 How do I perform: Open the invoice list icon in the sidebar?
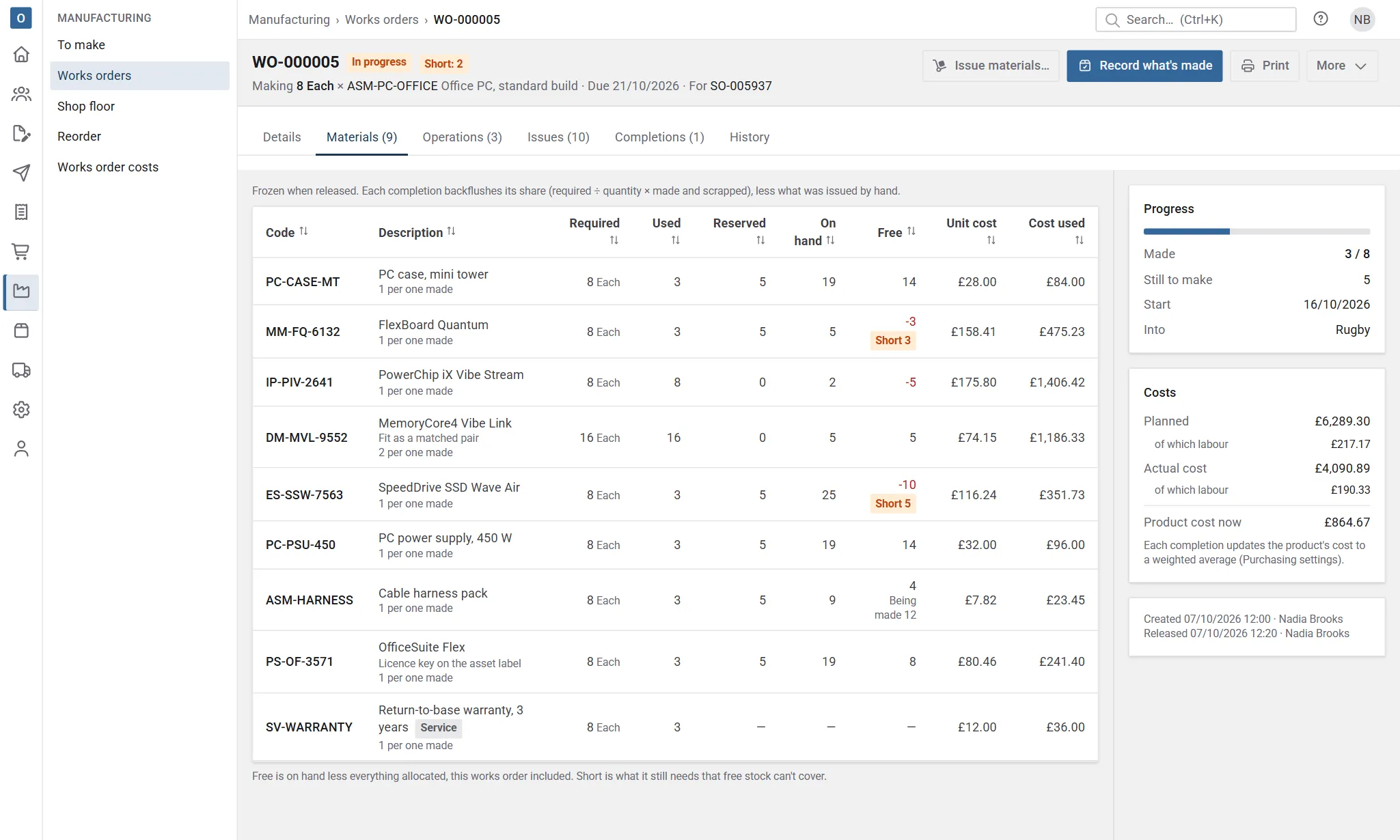coord(21,212)
